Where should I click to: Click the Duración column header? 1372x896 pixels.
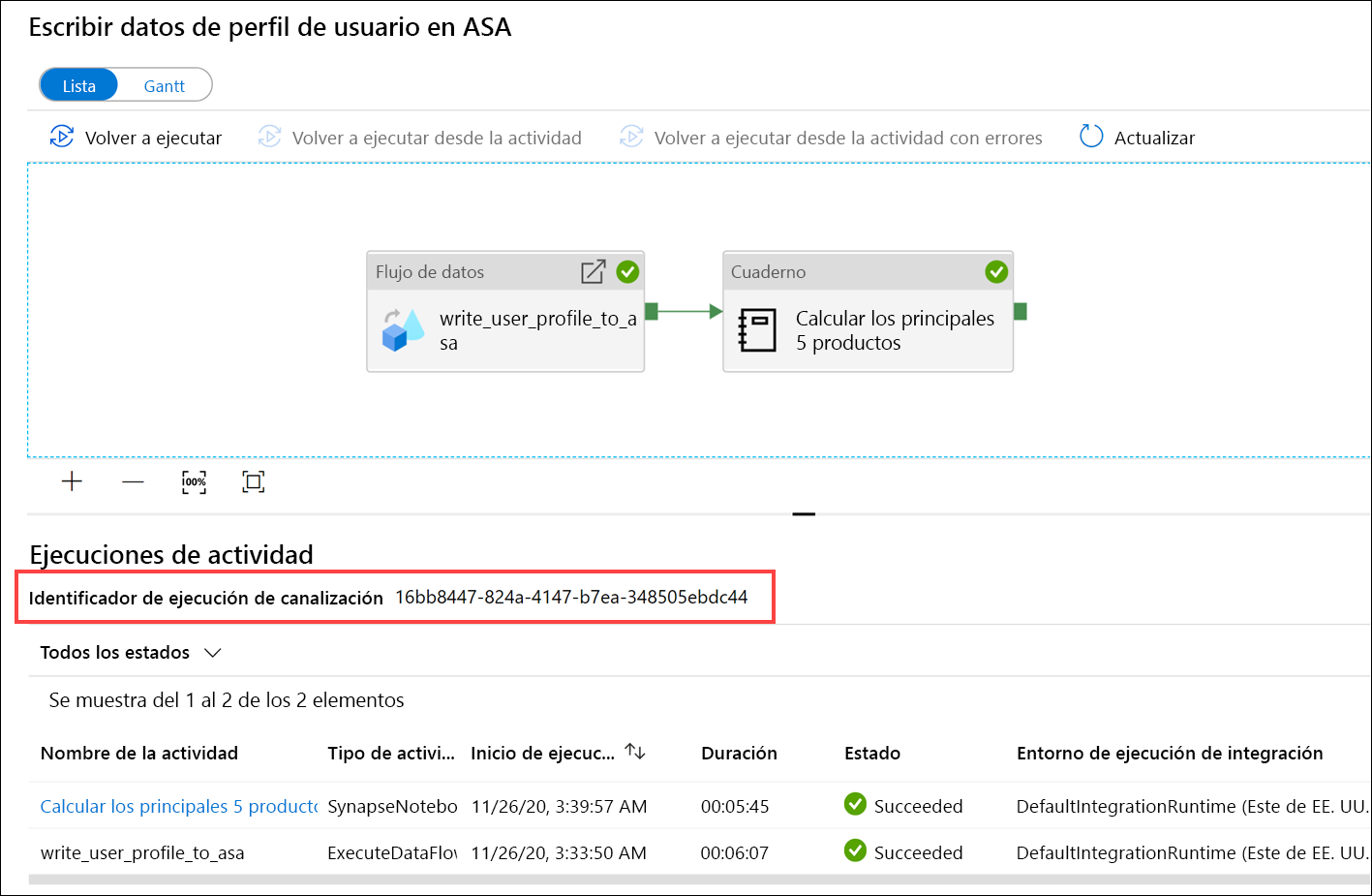point(739,753)
